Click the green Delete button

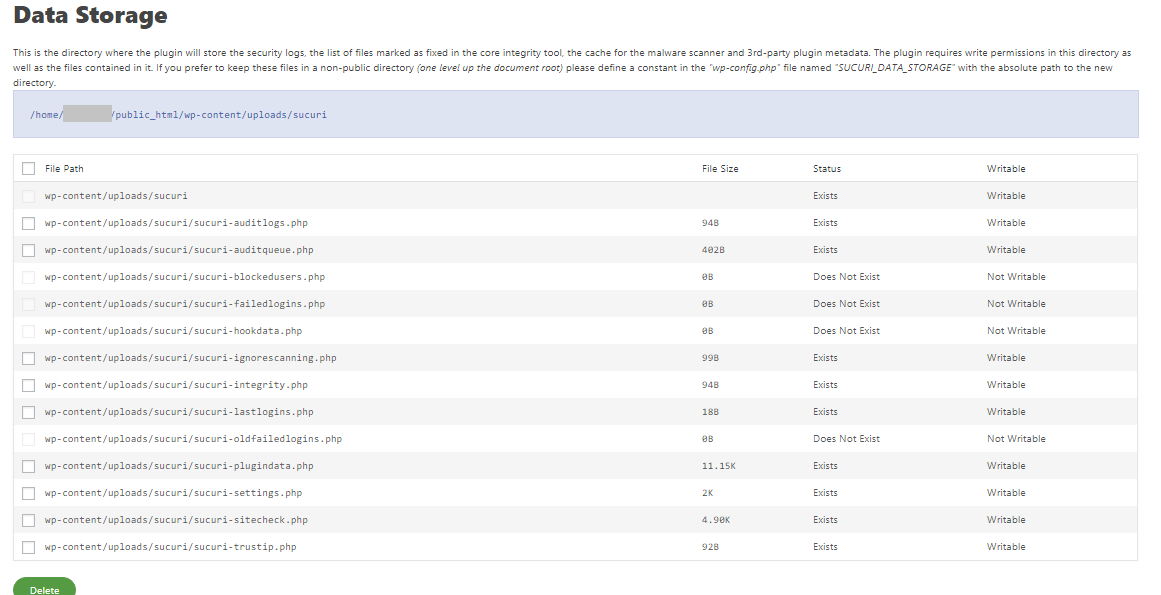click(x=44, y=588)
